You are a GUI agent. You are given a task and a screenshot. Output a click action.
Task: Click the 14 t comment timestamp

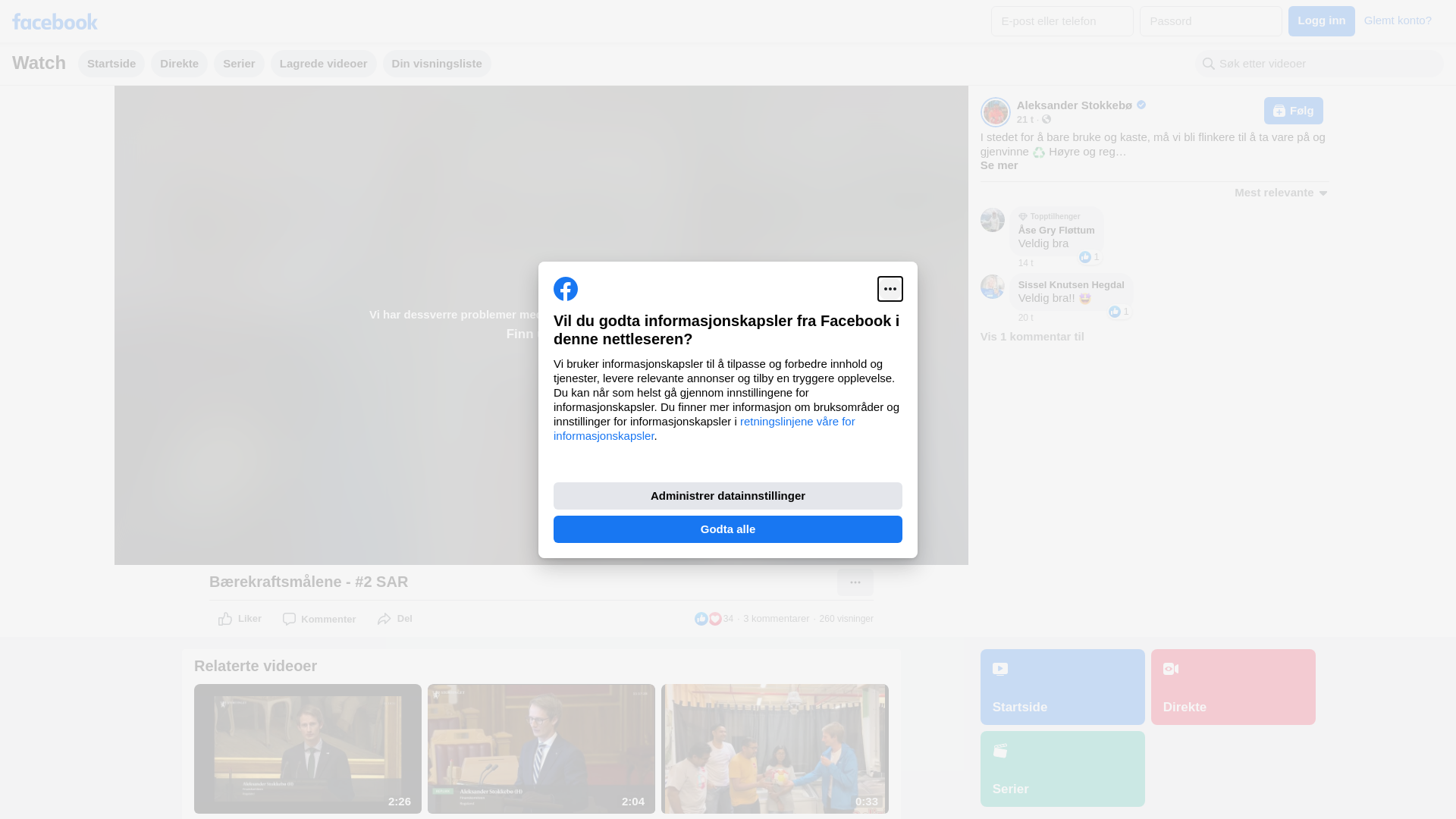(1025, 263)
